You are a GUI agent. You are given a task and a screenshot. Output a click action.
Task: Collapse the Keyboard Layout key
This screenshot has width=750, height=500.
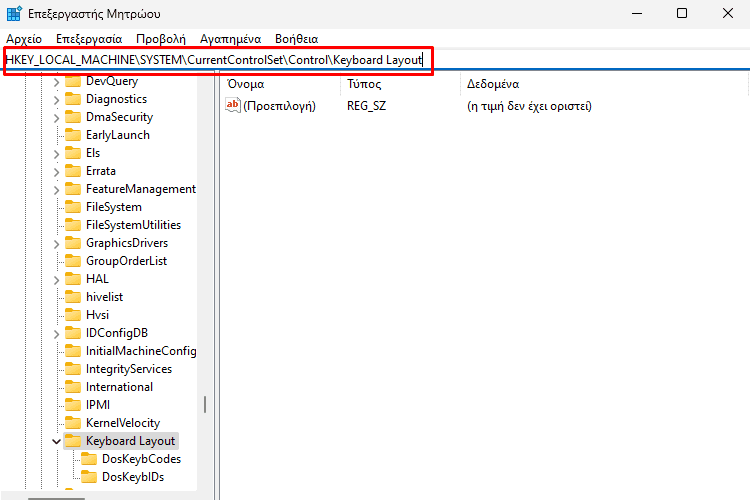point(56,441)
